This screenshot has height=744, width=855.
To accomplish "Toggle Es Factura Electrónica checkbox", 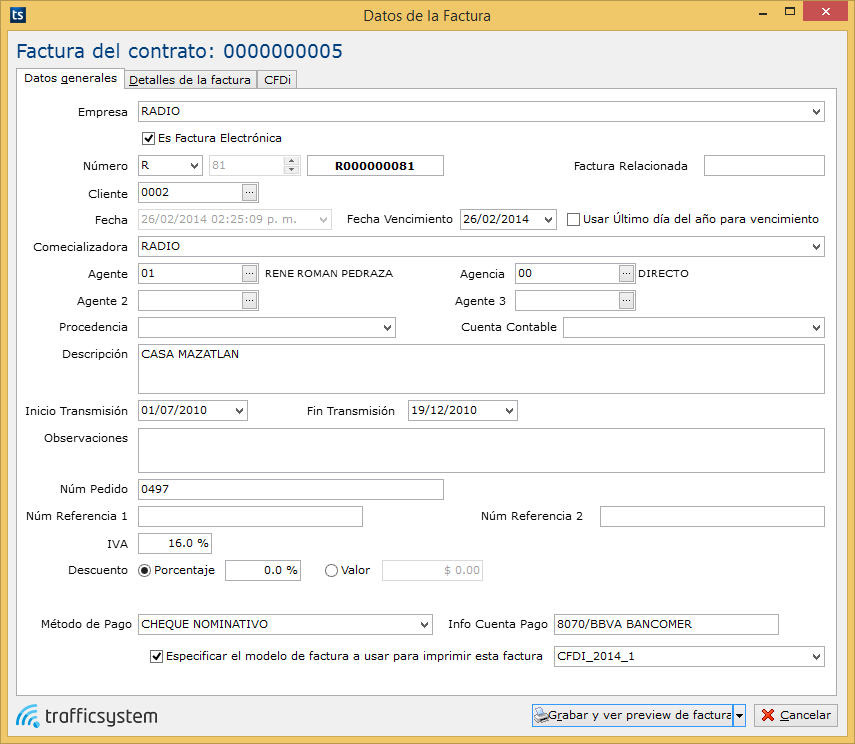I will pos(148,139).
